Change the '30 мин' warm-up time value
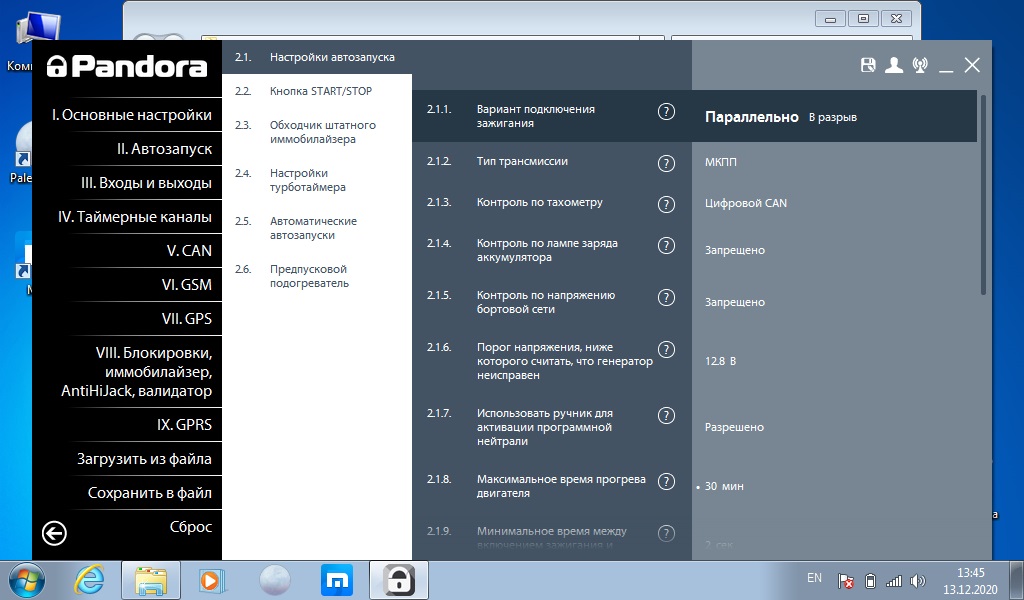Image resolution: width=1024 pixels, height=600 pixels. [x=724, y=486]
